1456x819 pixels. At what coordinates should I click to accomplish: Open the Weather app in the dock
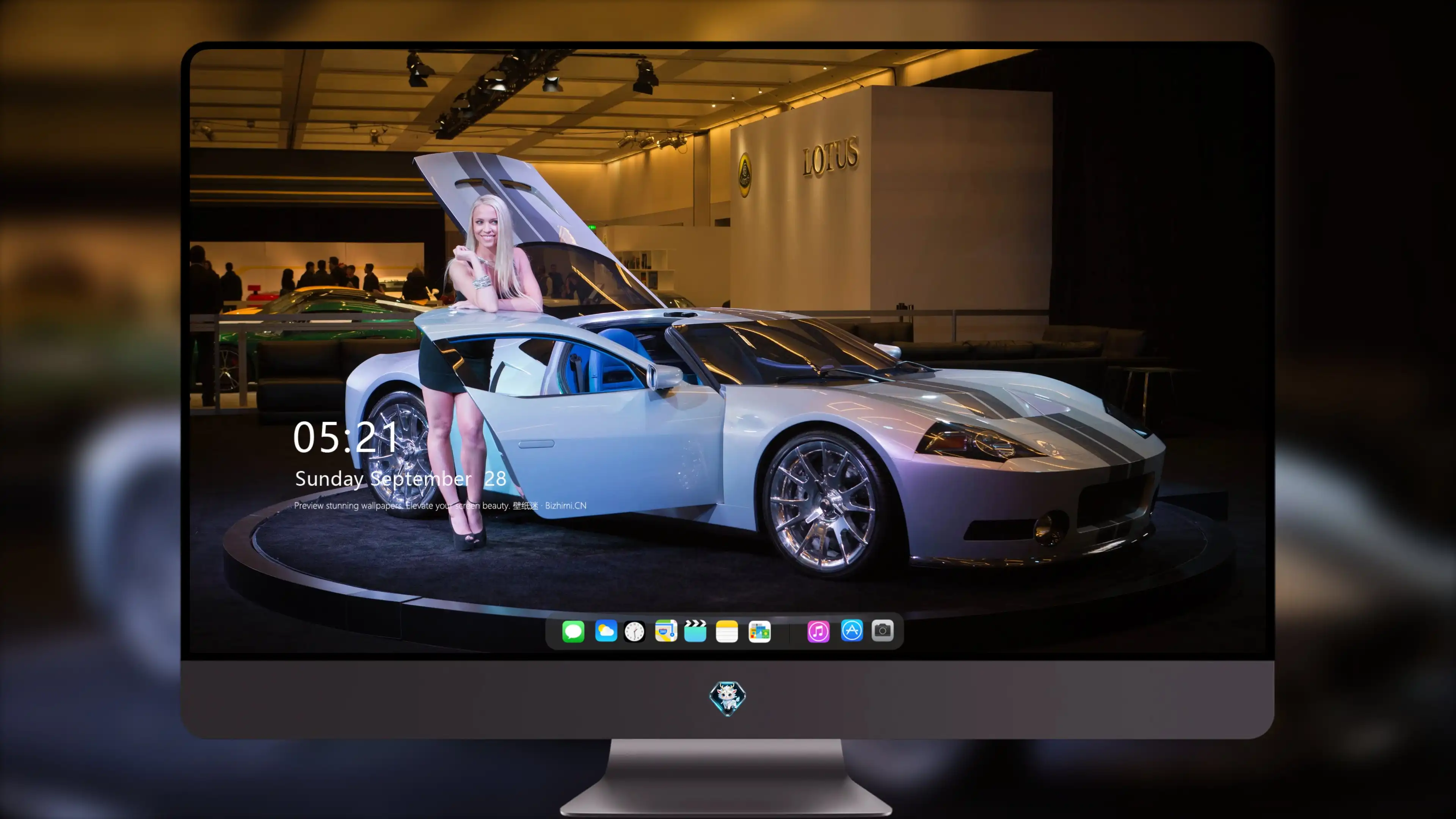[x=606, y=631]
